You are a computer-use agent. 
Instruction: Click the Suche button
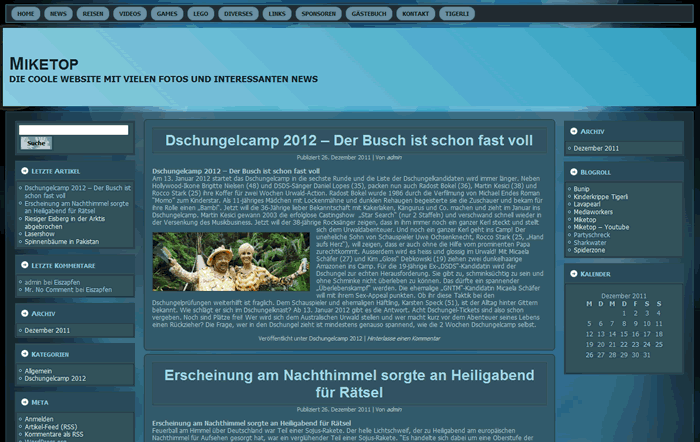coord(36,143)
